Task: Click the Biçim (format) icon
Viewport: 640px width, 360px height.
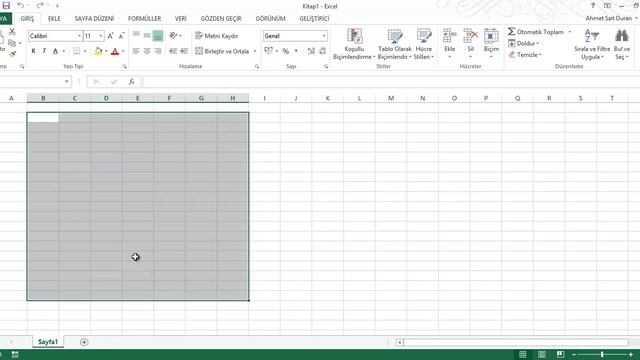Action: click(491, 36)
